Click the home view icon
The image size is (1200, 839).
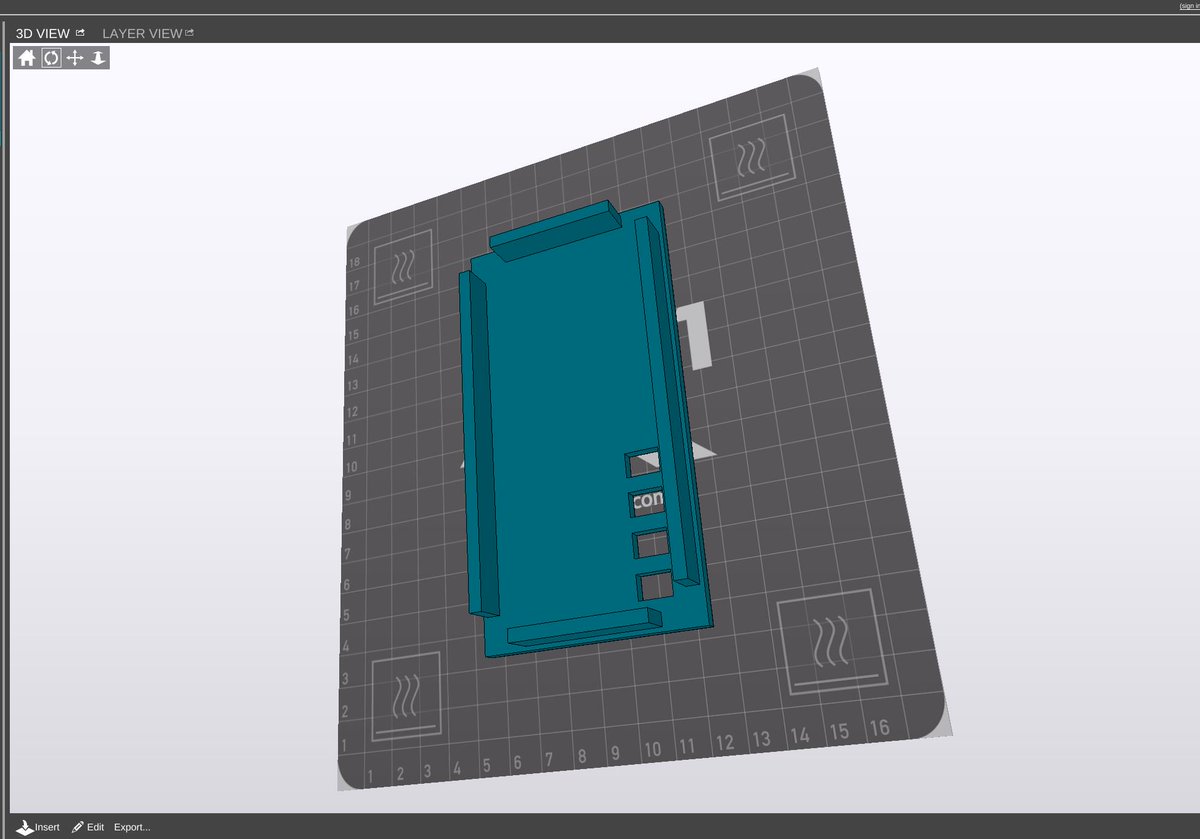[x=25, y=58]
